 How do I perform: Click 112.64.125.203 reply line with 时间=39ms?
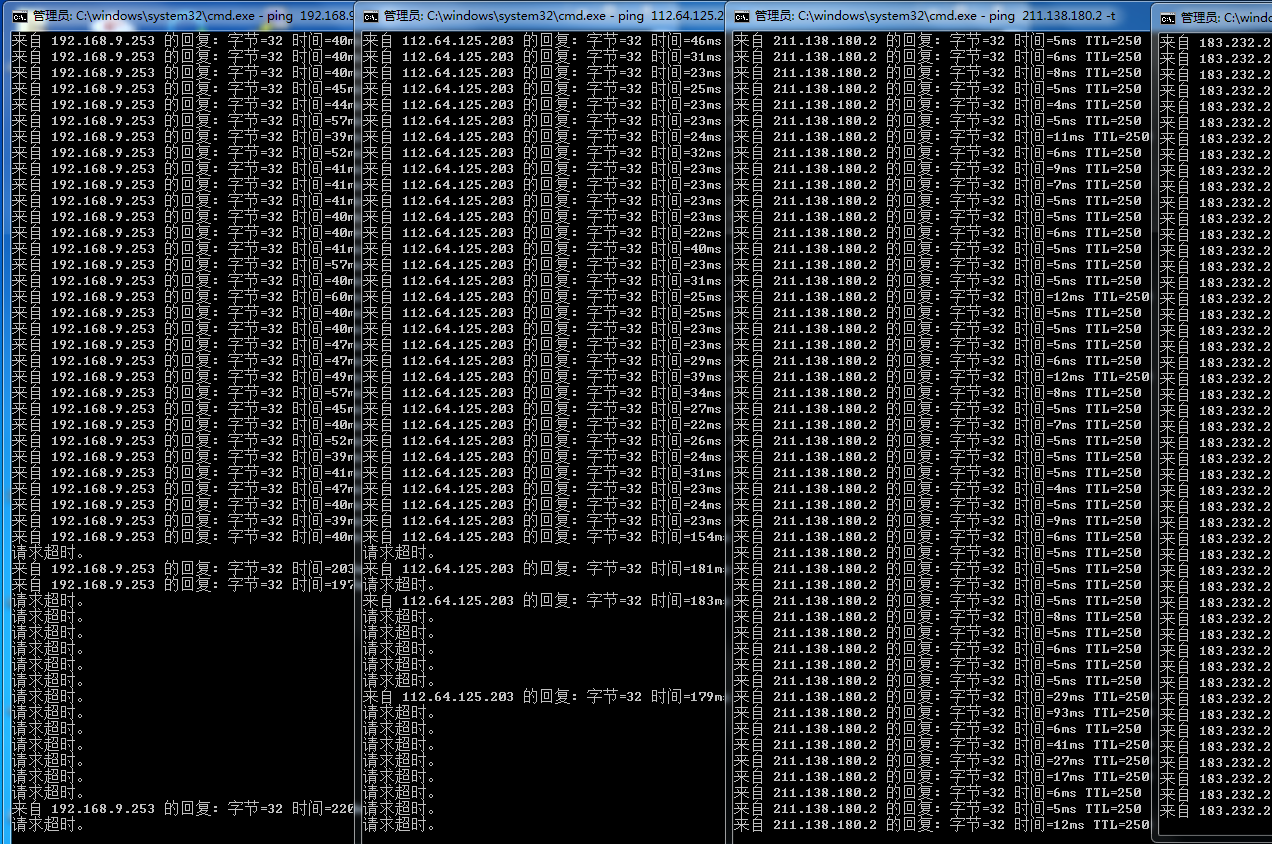click(x=542, y=377)
